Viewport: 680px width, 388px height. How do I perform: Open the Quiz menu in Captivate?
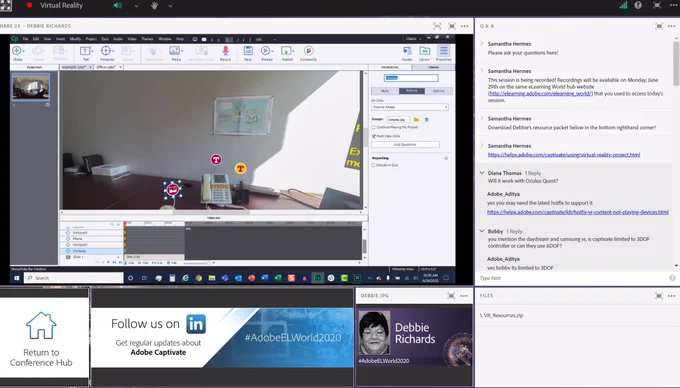(105, 39)
